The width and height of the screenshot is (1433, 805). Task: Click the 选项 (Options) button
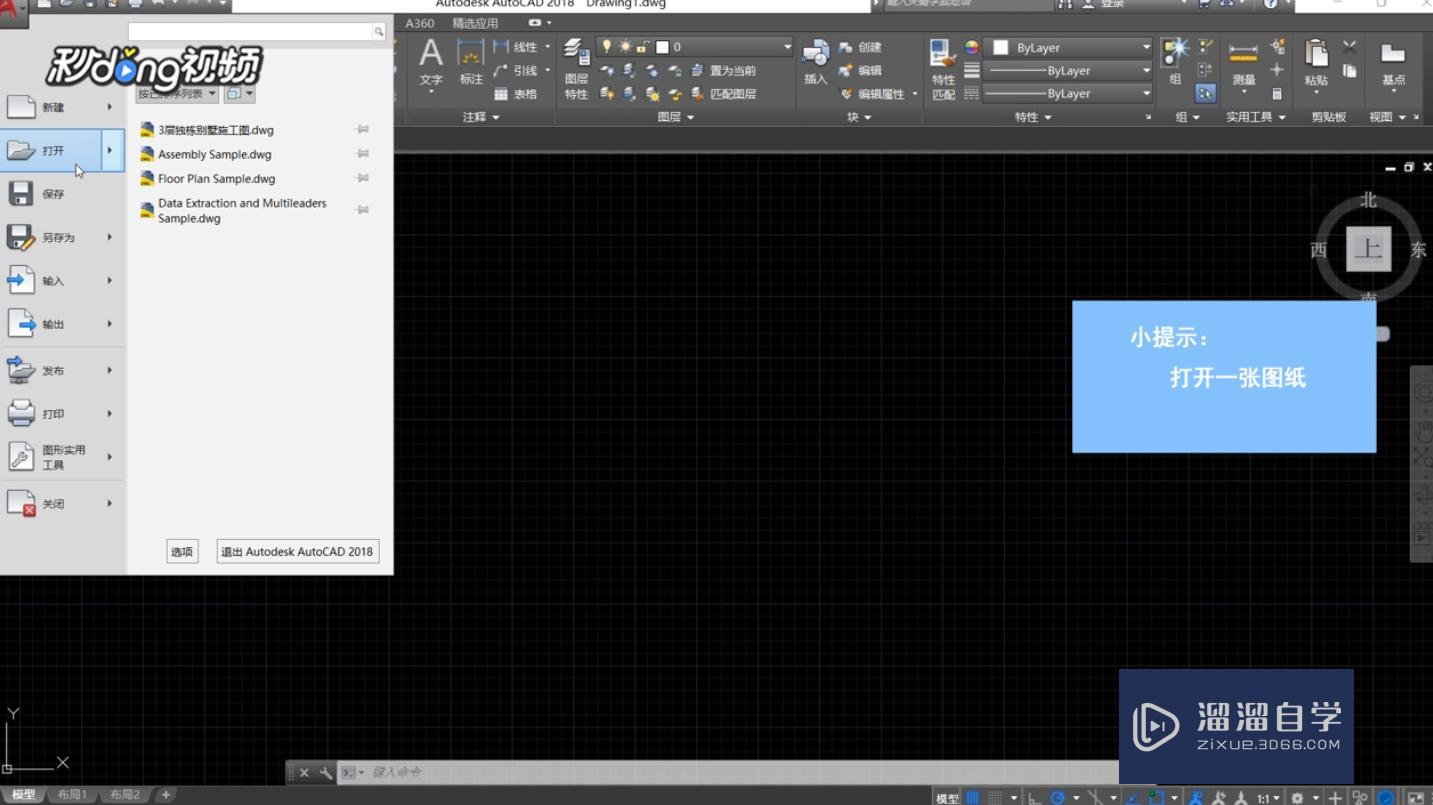pyautogui.click(x=181, y=551)
